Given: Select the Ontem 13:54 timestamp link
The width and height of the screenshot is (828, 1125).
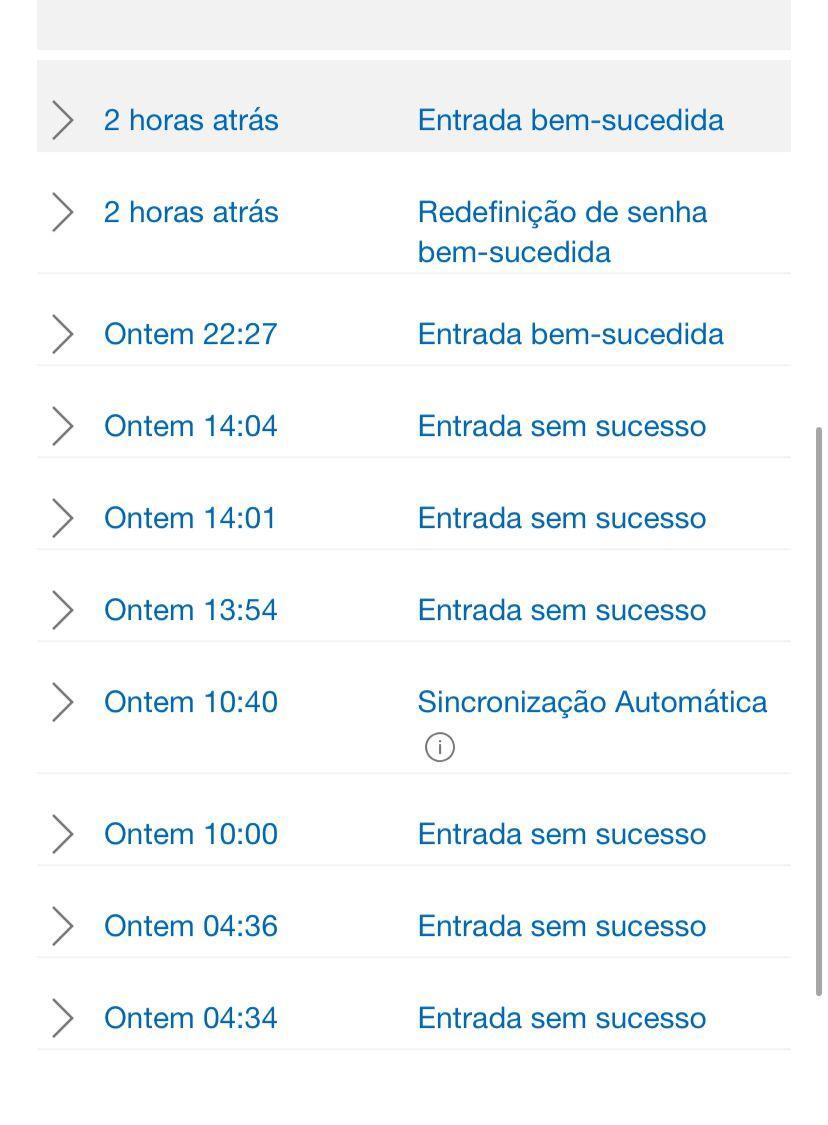Looking at the screenshot, I should click(x=191, y=610).
